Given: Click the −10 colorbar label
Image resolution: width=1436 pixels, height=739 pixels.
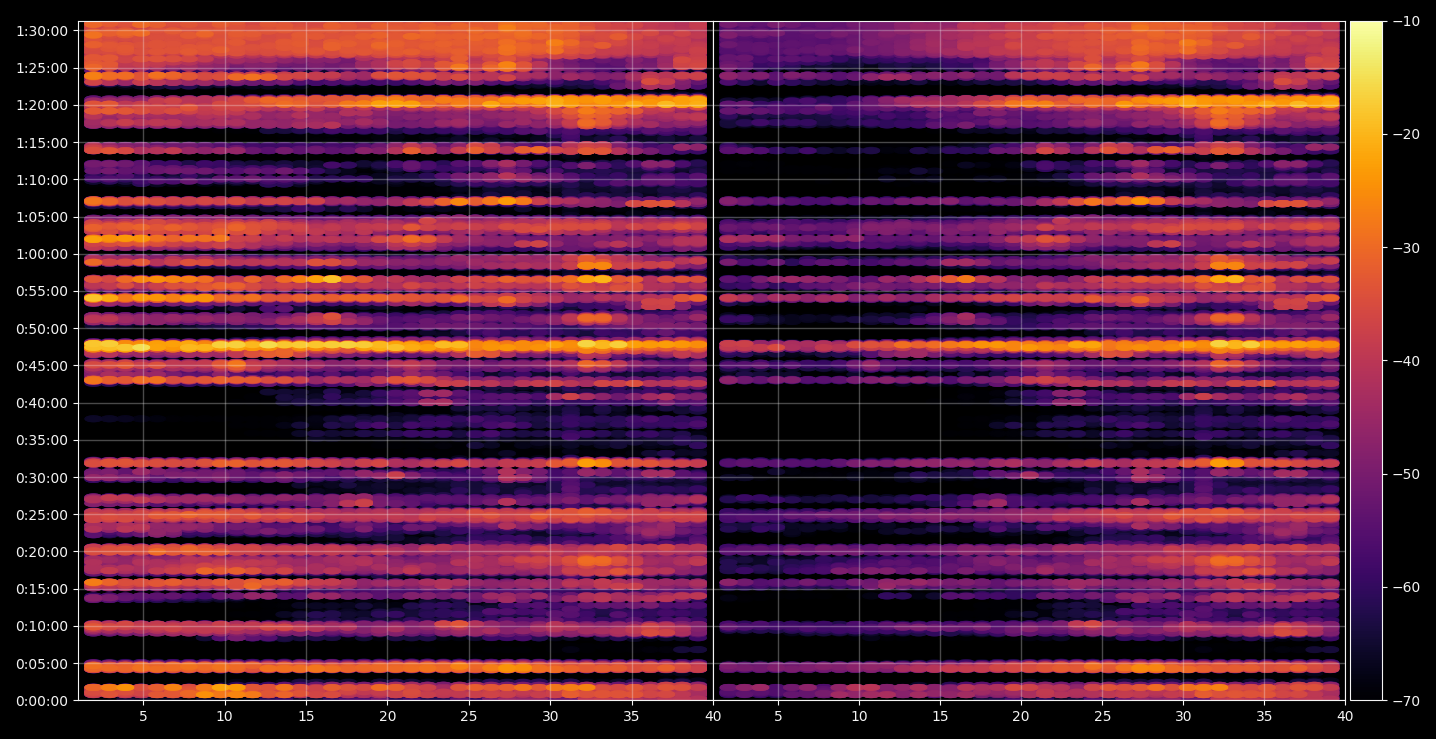Looking at the screenshot, I should (1405, 22).
